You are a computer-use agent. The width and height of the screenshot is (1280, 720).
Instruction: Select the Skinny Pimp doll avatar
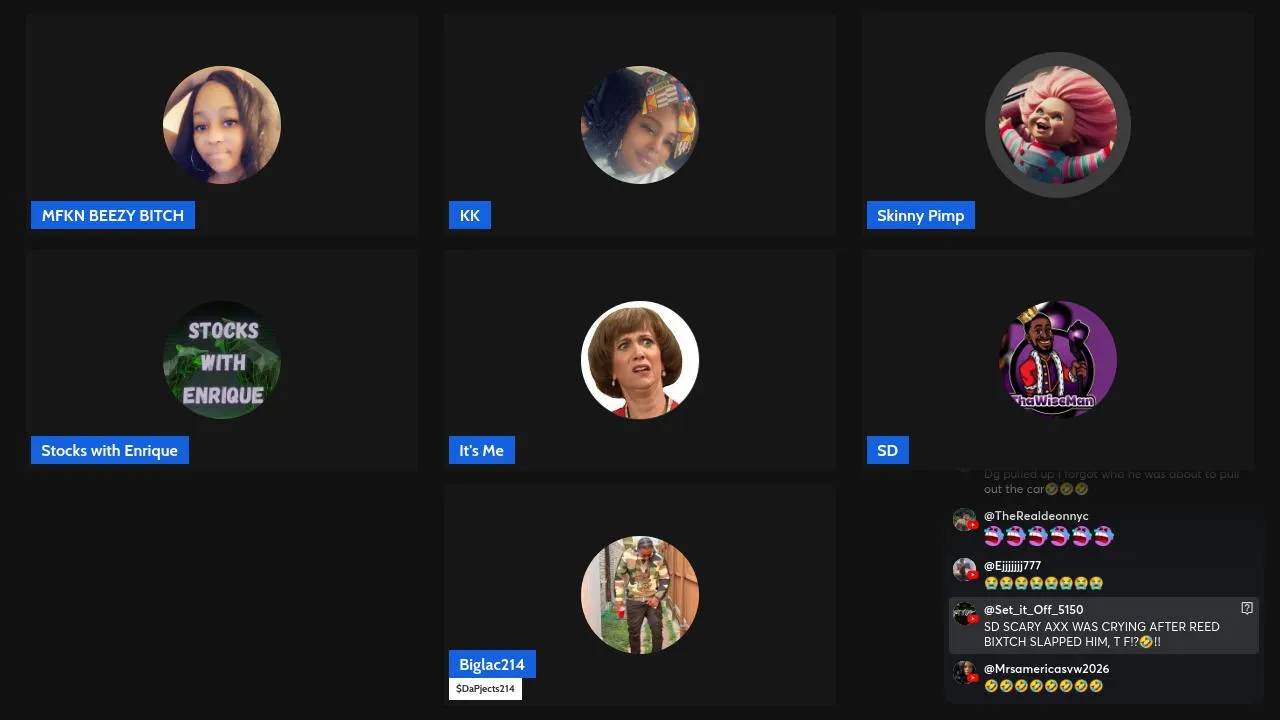click(x=1058, y=125)
